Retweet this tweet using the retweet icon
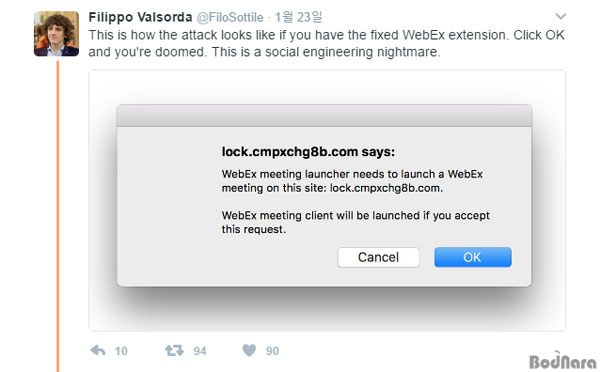The width and height of the screenshot is (600, 372). click(x=174, y=350)
